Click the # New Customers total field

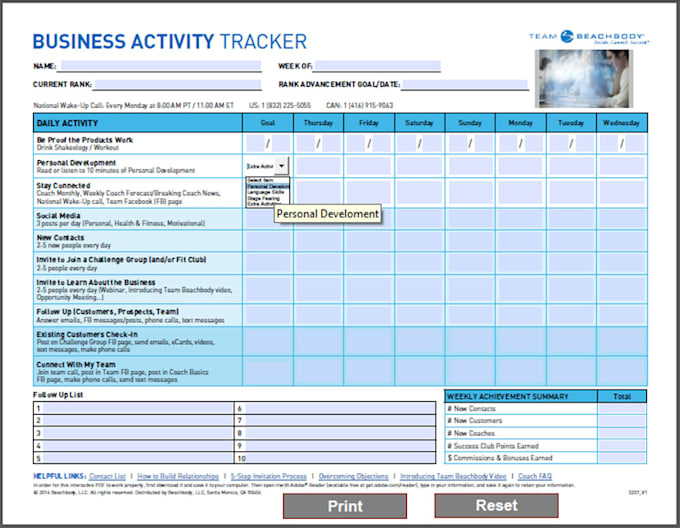[622, 420]
